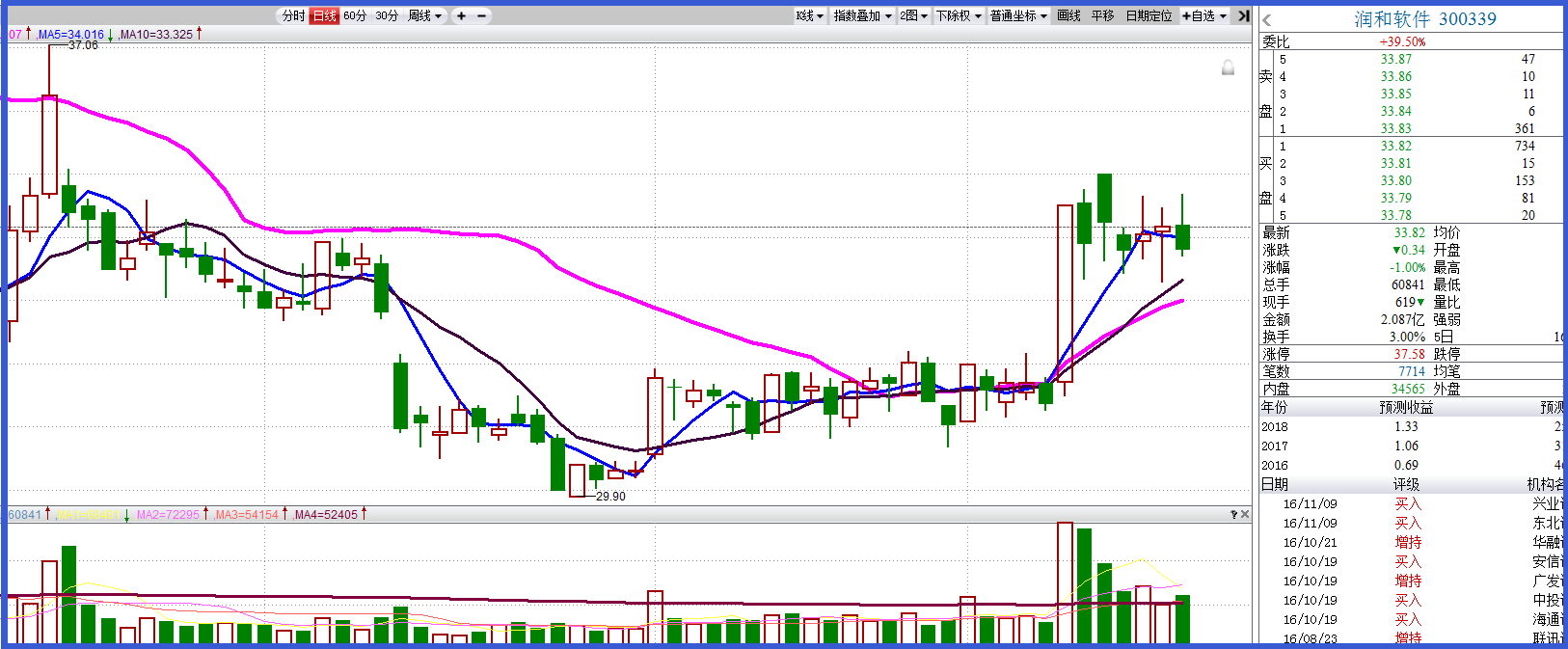Open the K线 chart type dropdown
1568x649 pixels.
pyautogui.click(x=810, y=15)
